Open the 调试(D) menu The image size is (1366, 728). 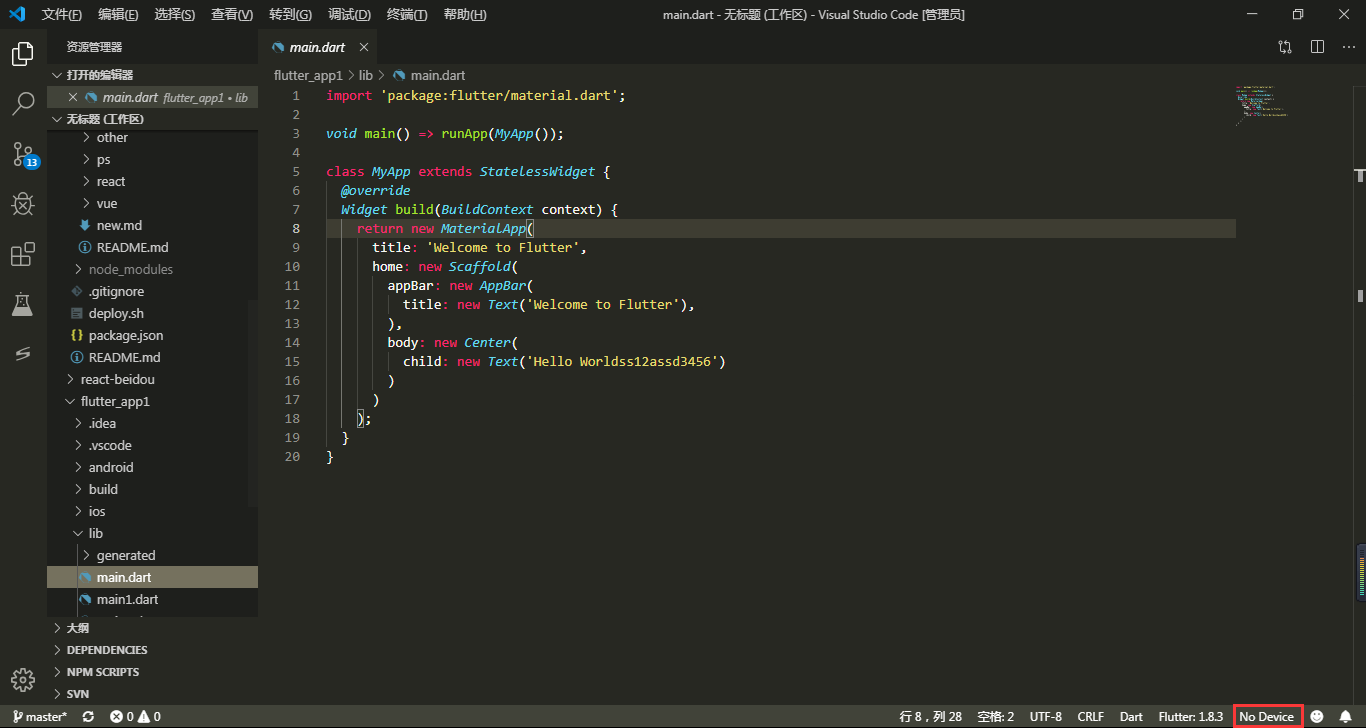pos(349,15)
